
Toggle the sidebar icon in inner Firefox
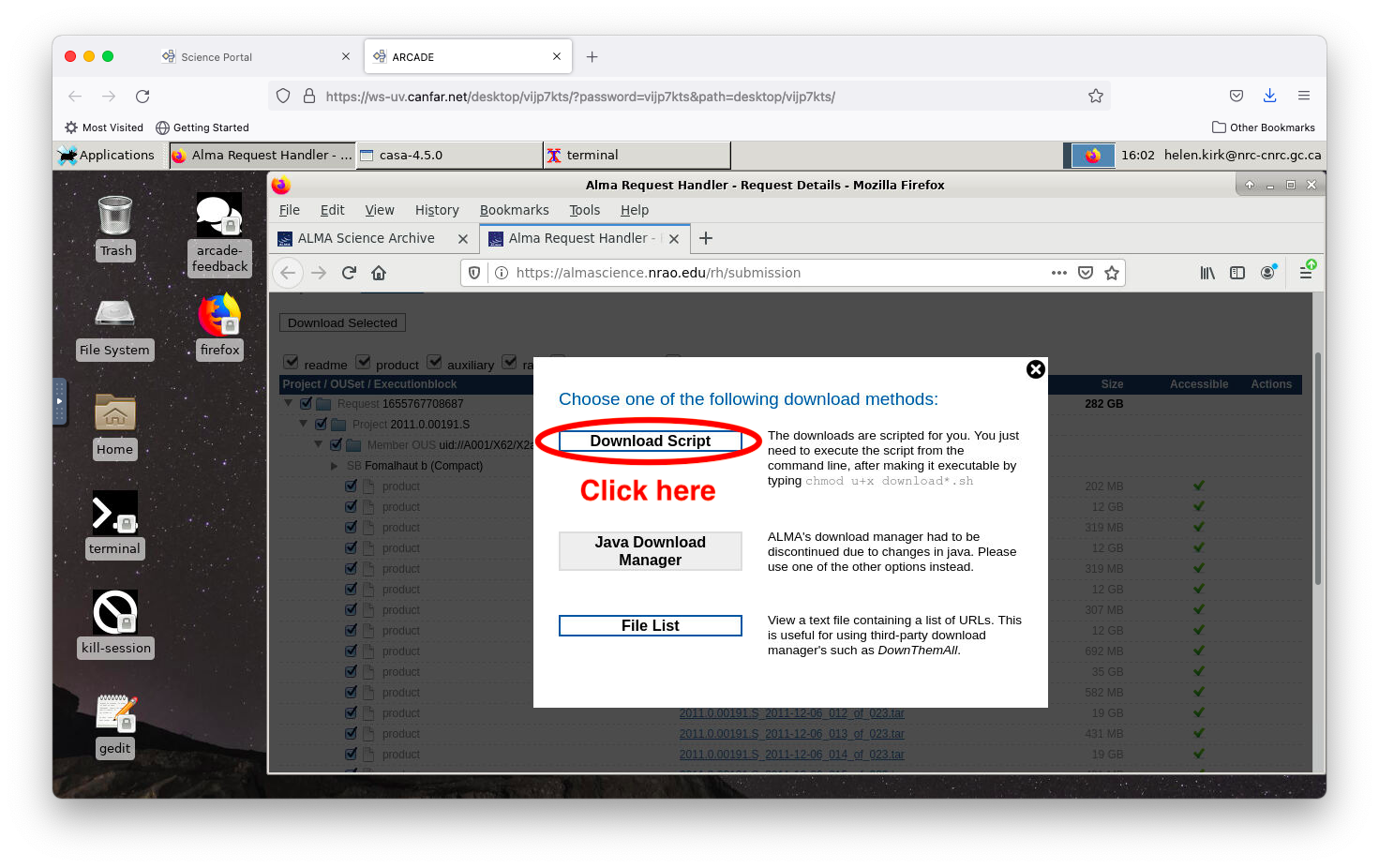click(1237, 273)
